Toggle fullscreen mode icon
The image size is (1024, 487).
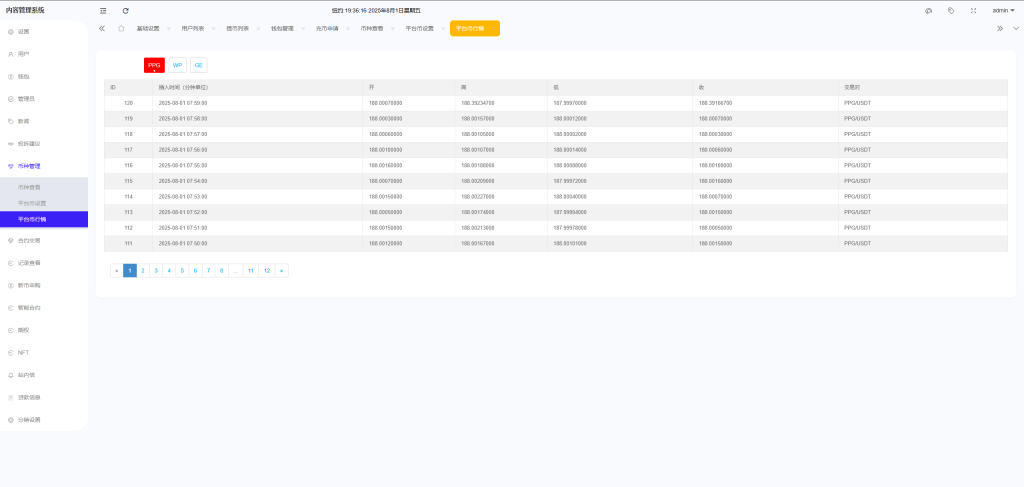coord(973,10)
